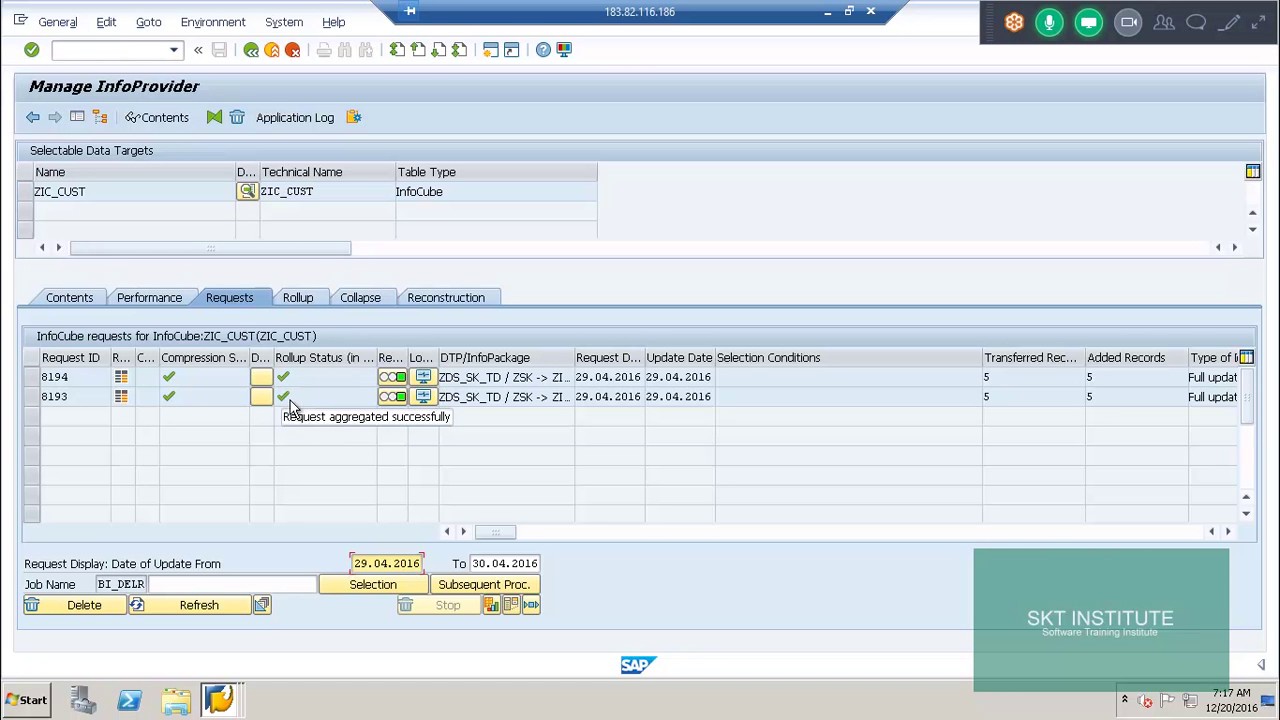The height and width of the screenshot is (720, 1280).
Task: Click the traffic light status for request 8193
Action: point(392,397)
